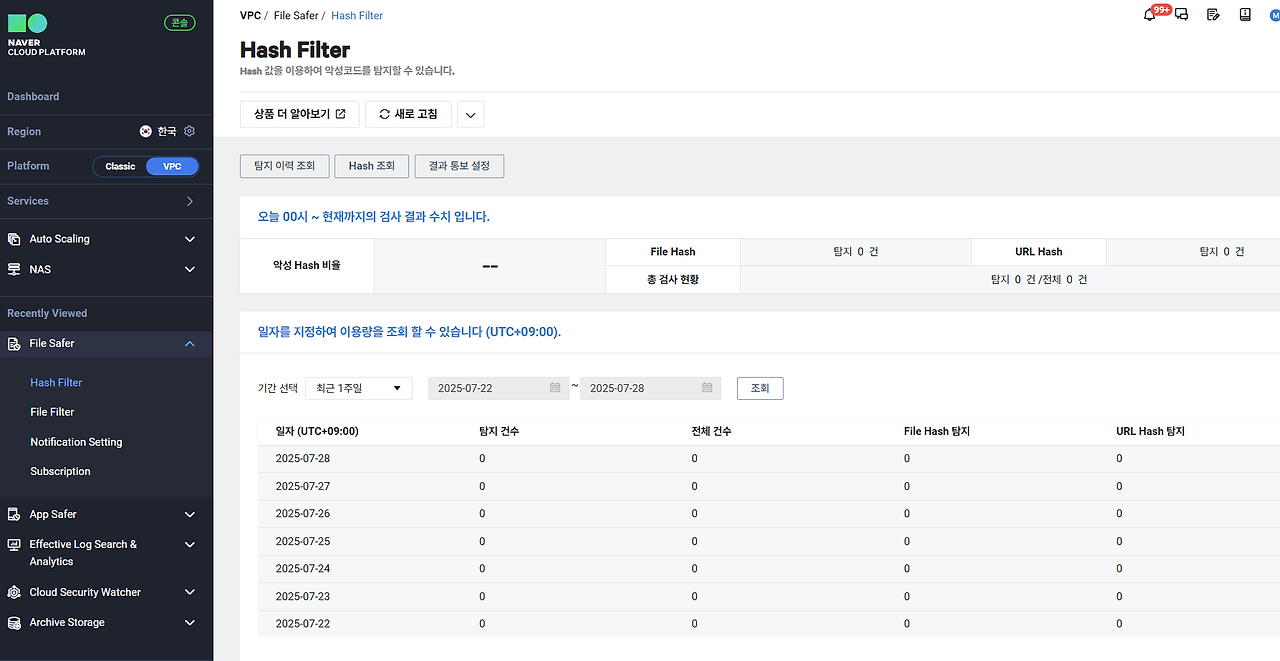Click the Effective Log Search icon

14,544
